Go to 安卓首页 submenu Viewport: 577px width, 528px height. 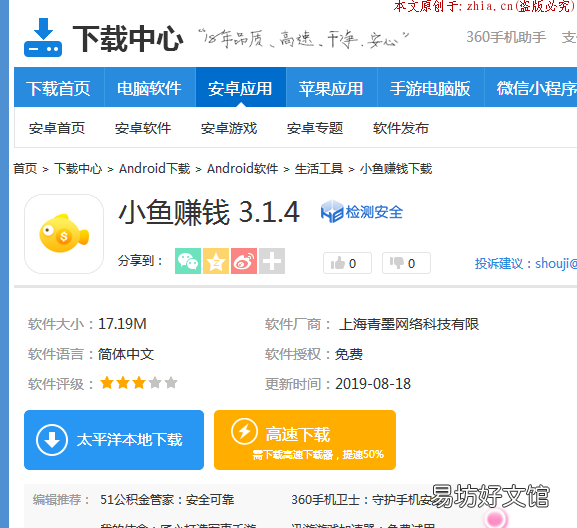point(57,128)
